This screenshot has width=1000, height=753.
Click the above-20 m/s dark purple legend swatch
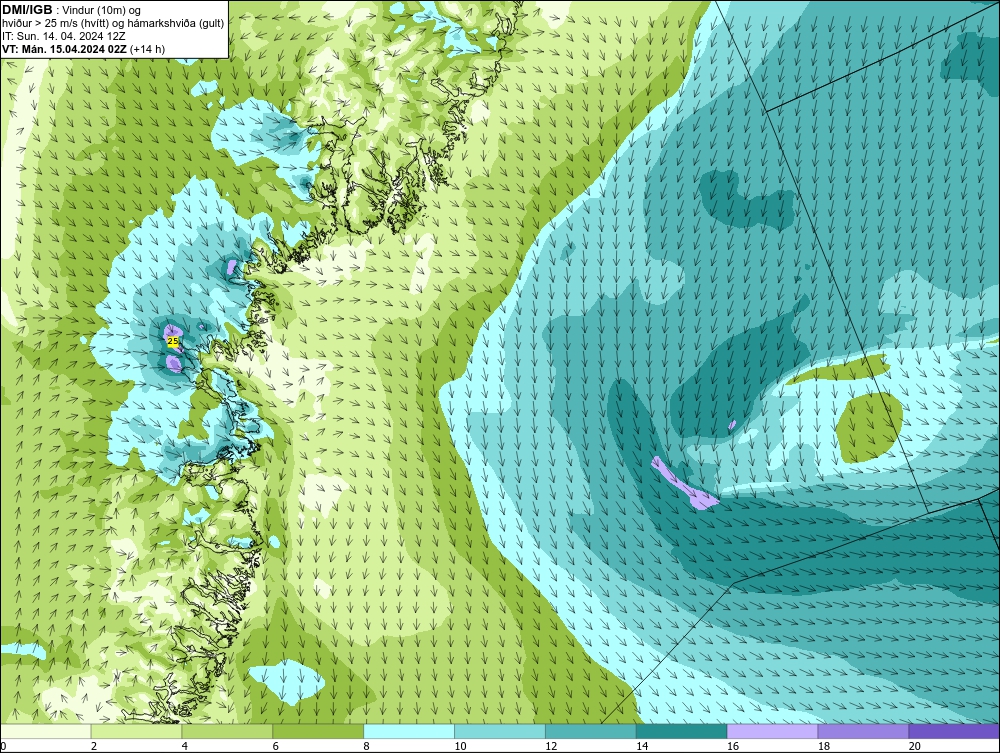[954, 731]
